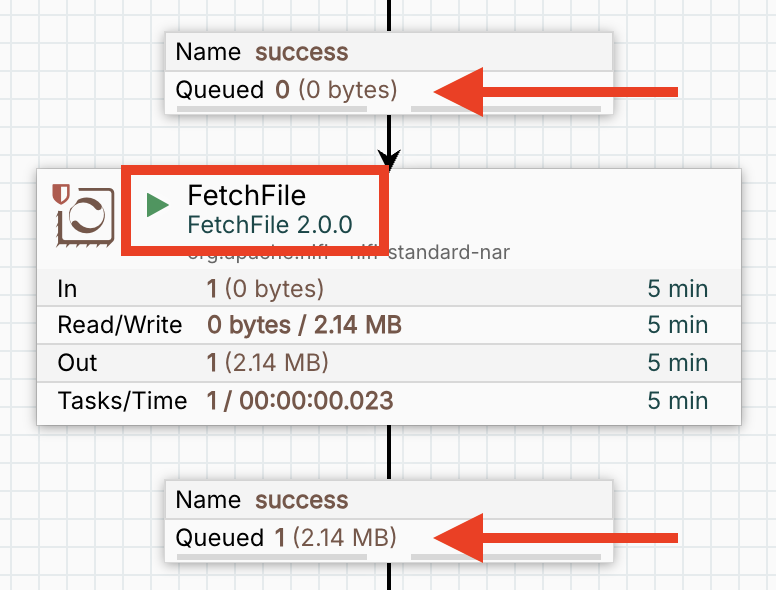Click Read/Write value 0 bytes / 2.14 MB
776x590 pixels.
click(304, 325)
